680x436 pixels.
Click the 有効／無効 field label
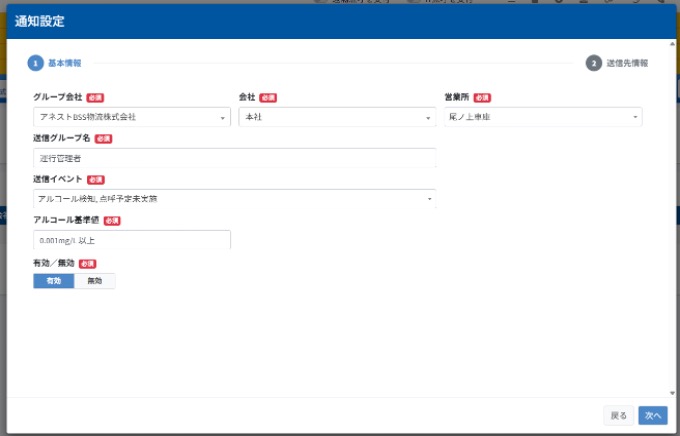pyautogui.click(x=54, y=263)
